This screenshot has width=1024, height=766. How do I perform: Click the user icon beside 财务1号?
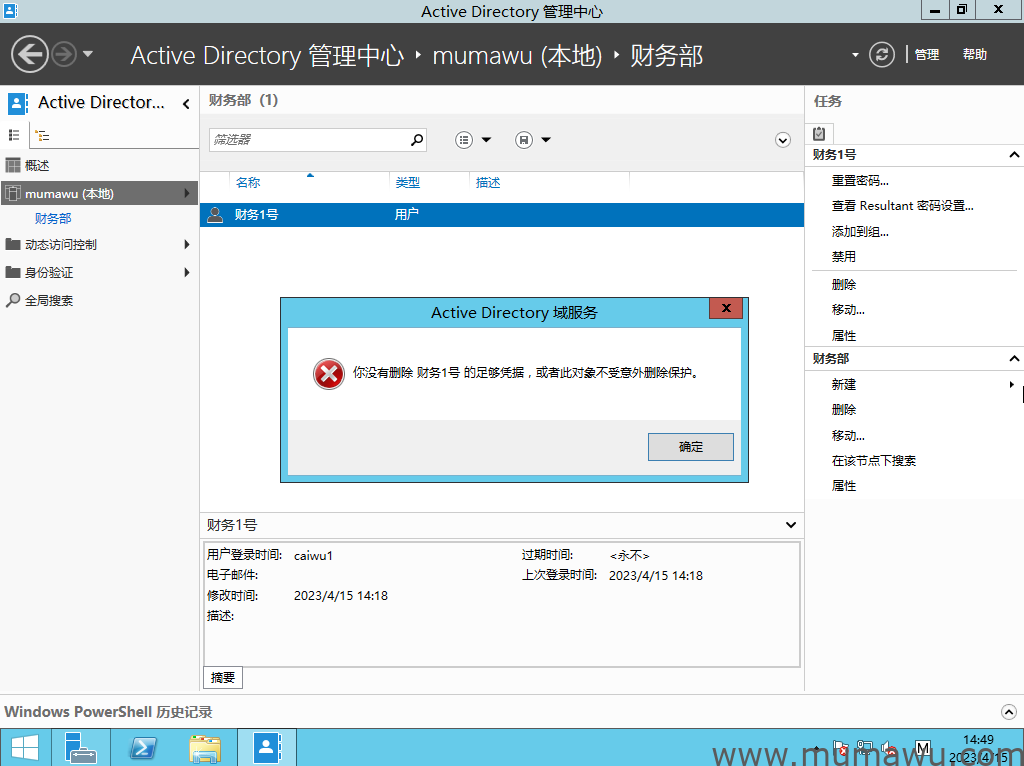[x=215, y=214]
